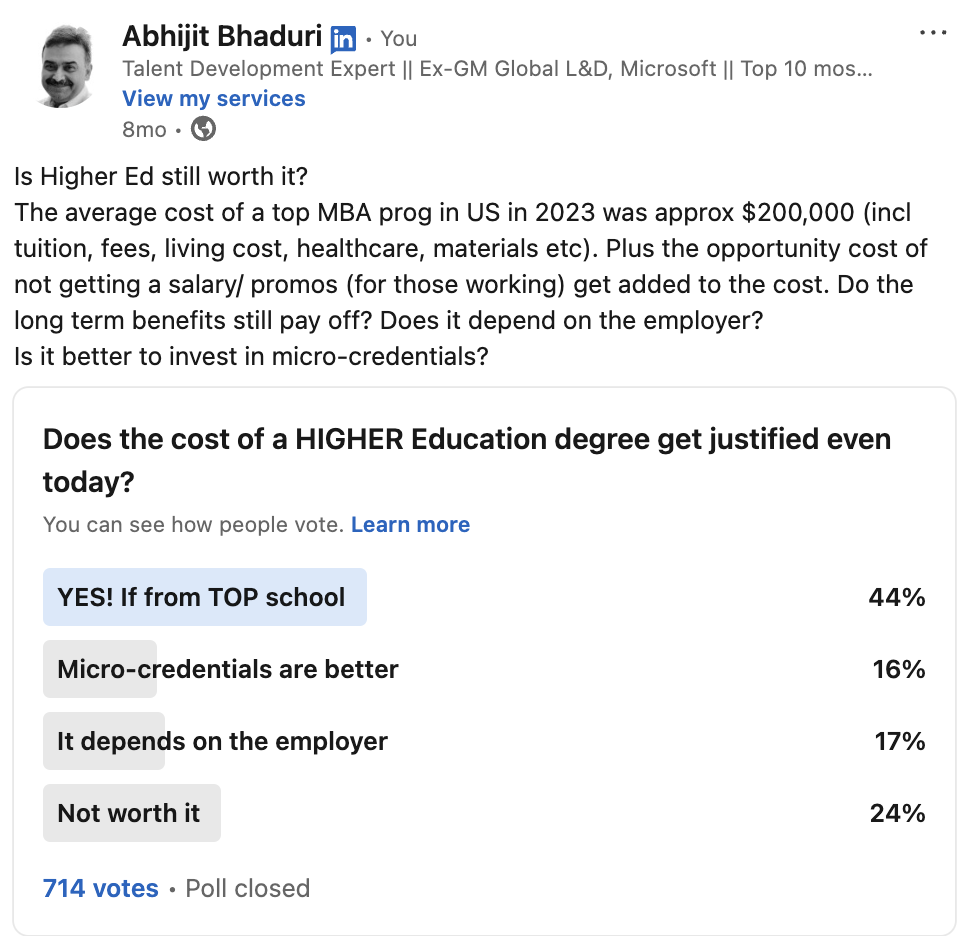970x936 pixels.
Task: Click the 8mo post timestamp
Action: [144, 129]
